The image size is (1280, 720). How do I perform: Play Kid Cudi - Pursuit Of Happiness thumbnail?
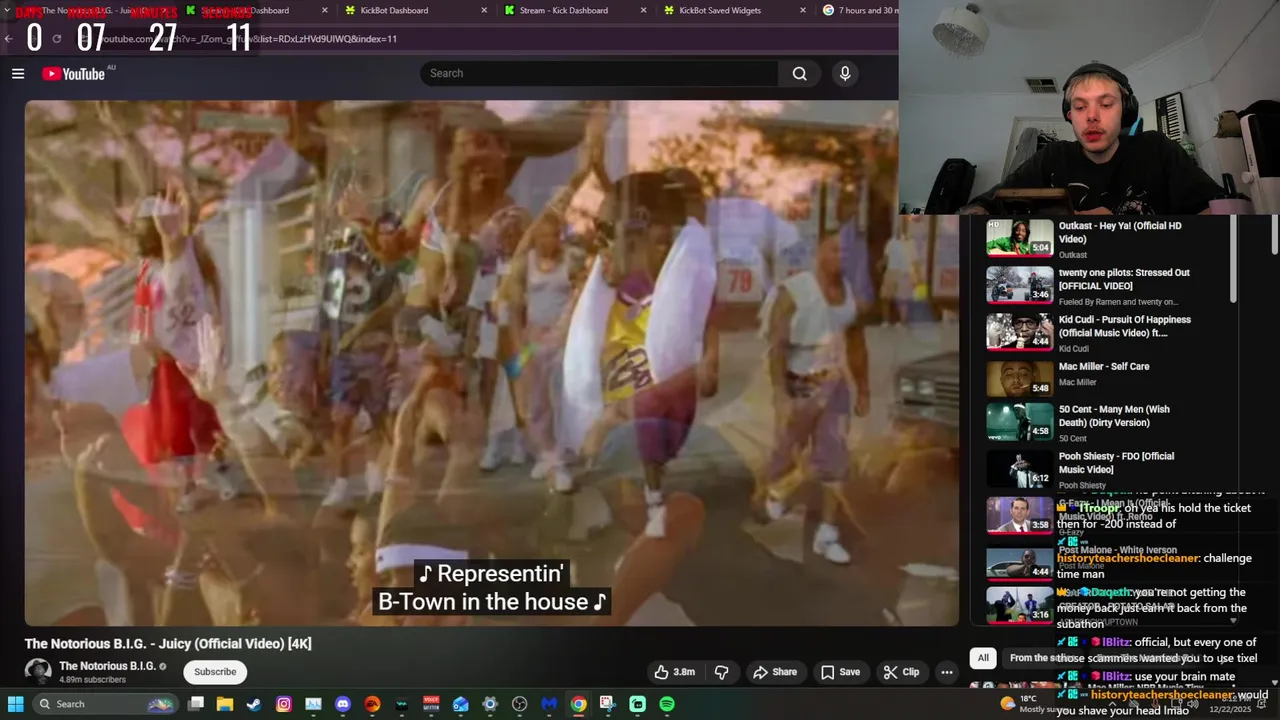click(x=1020, y=332)
